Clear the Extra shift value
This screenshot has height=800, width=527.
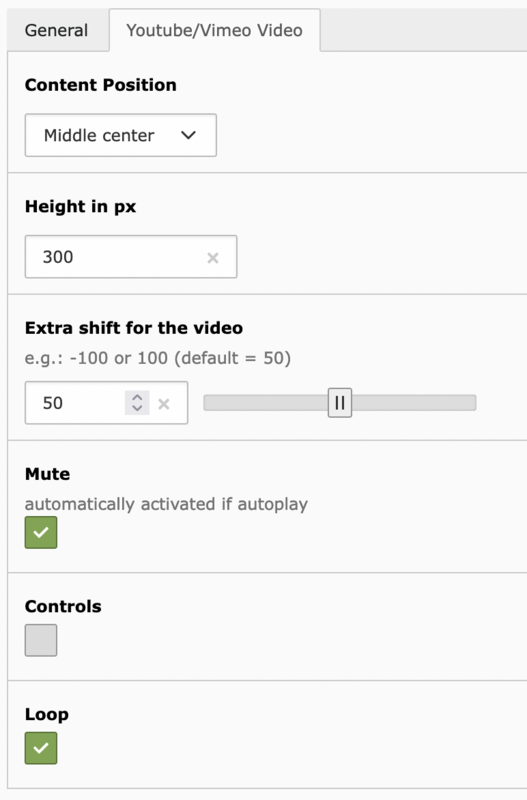pos(164,404)
